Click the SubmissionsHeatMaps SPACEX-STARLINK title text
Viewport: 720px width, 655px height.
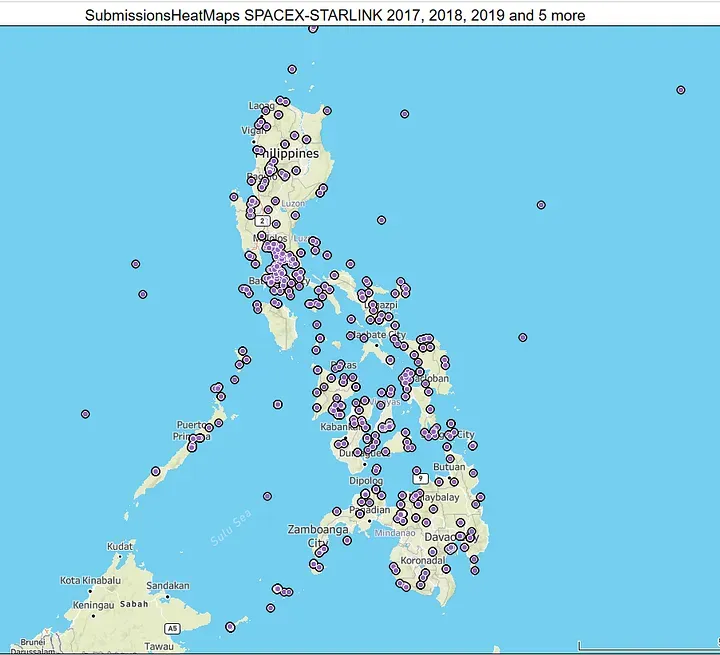click(335, 15)
